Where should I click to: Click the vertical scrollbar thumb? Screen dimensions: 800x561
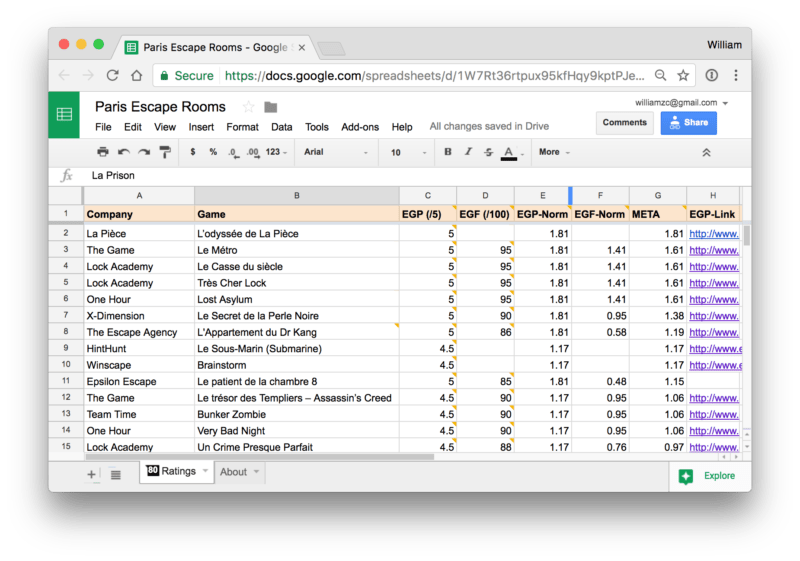(x=747, y=235)
